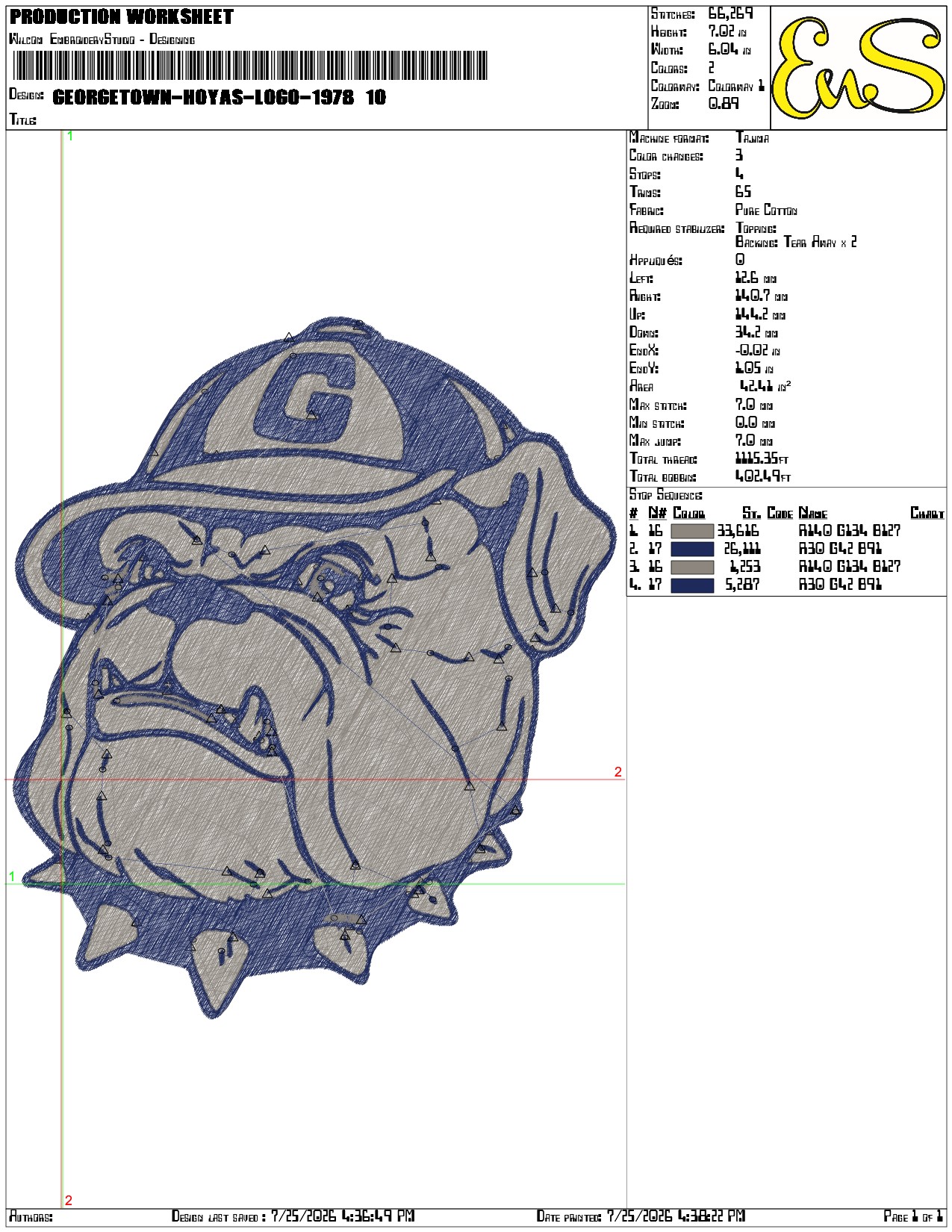The image size is (952, 1232).
Task: Select stitch count 1,253 in stop row 3
Action: pyautogui.click(x=744, y=567)
